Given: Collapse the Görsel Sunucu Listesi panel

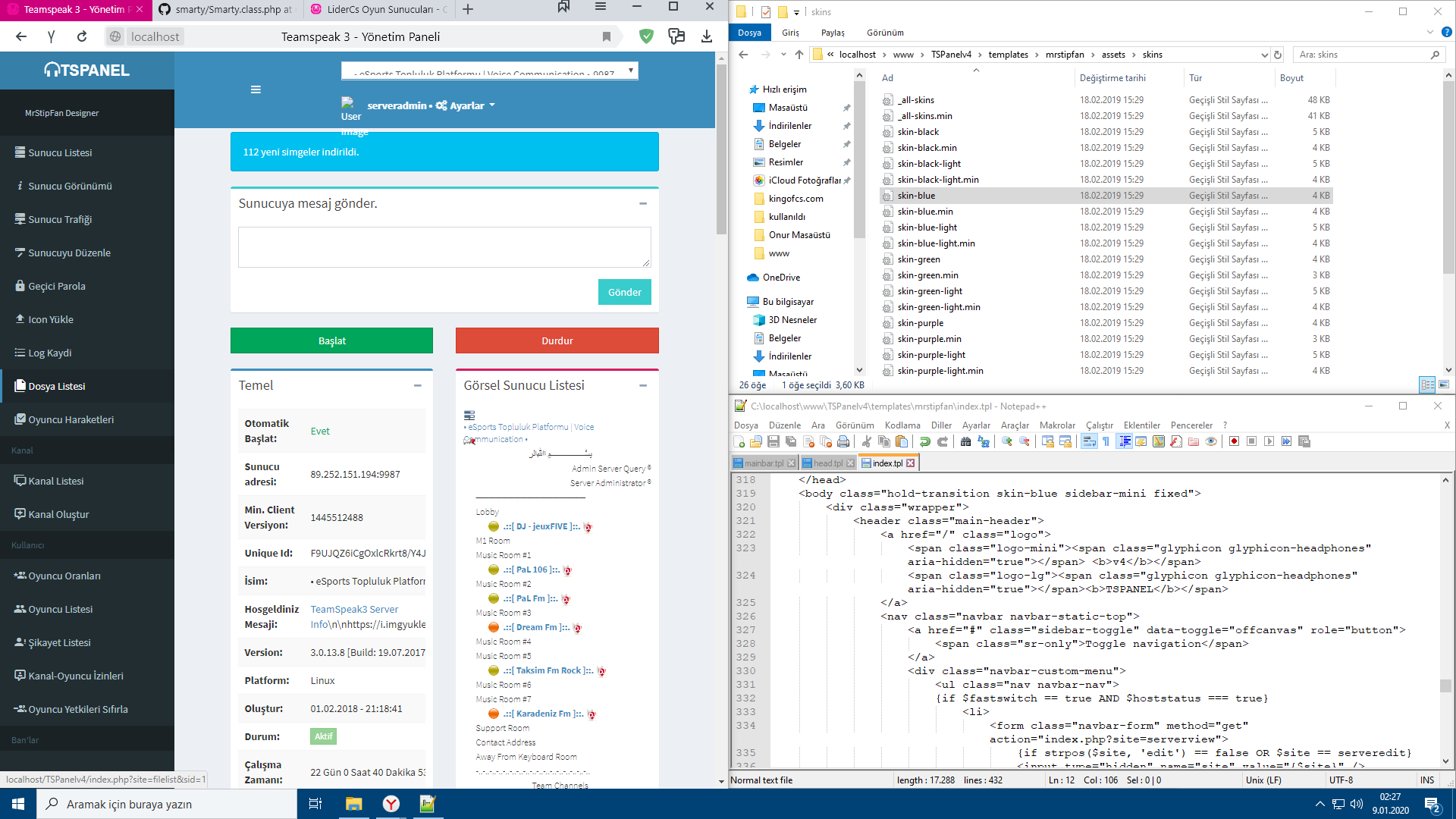Looking at the screenshot, I should tap(643, 385).
